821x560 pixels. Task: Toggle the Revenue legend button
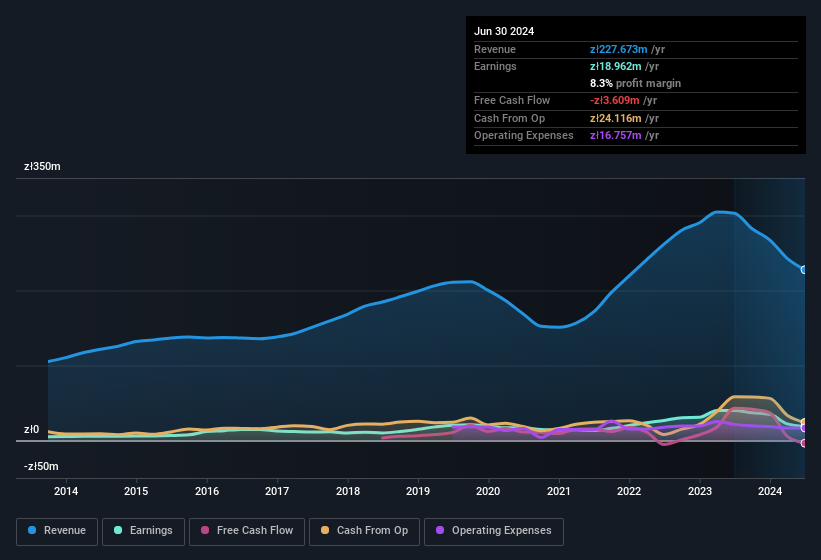[57, 531]
